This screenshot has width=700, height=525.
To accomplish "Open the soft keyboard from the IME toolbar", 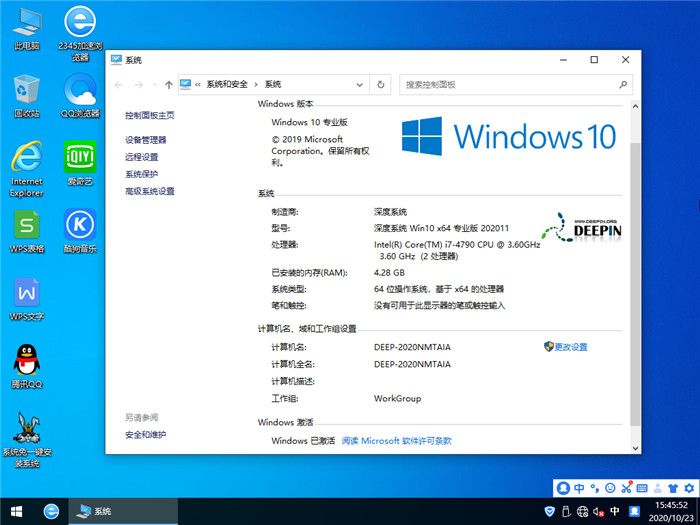I will pos(642,488).
